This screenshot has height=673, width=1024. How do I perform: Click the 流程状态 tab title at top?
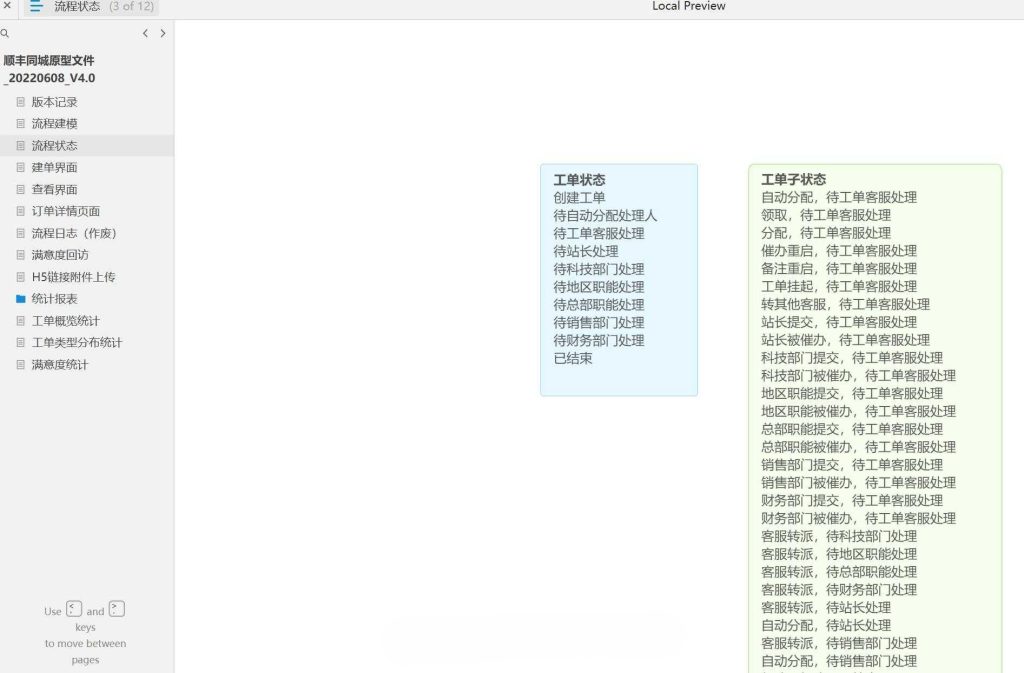pyautogui.click(x=77, y=6)
